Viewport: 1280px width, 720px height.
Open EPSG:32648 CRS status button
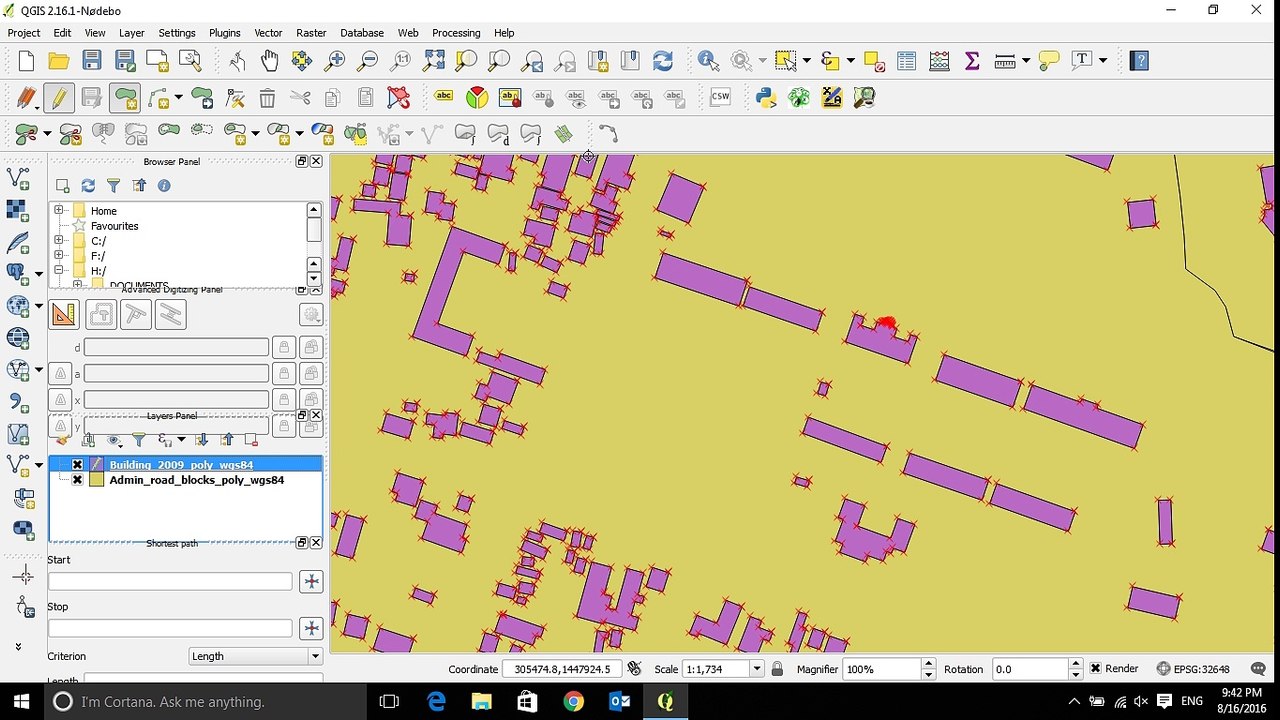[1193, 669]
